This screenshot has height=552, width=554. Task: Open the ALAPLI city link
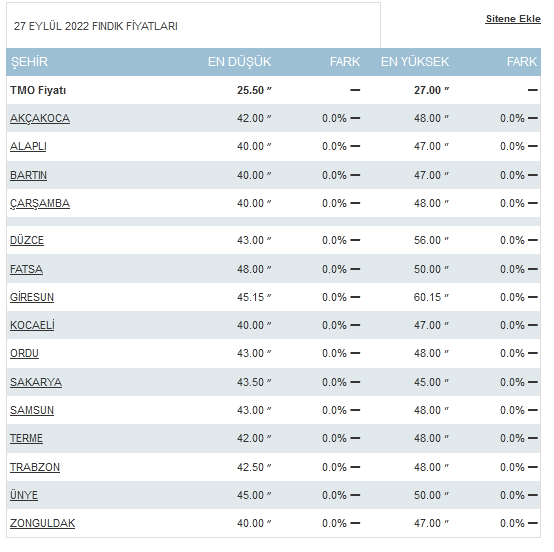(x=28, y=146)
